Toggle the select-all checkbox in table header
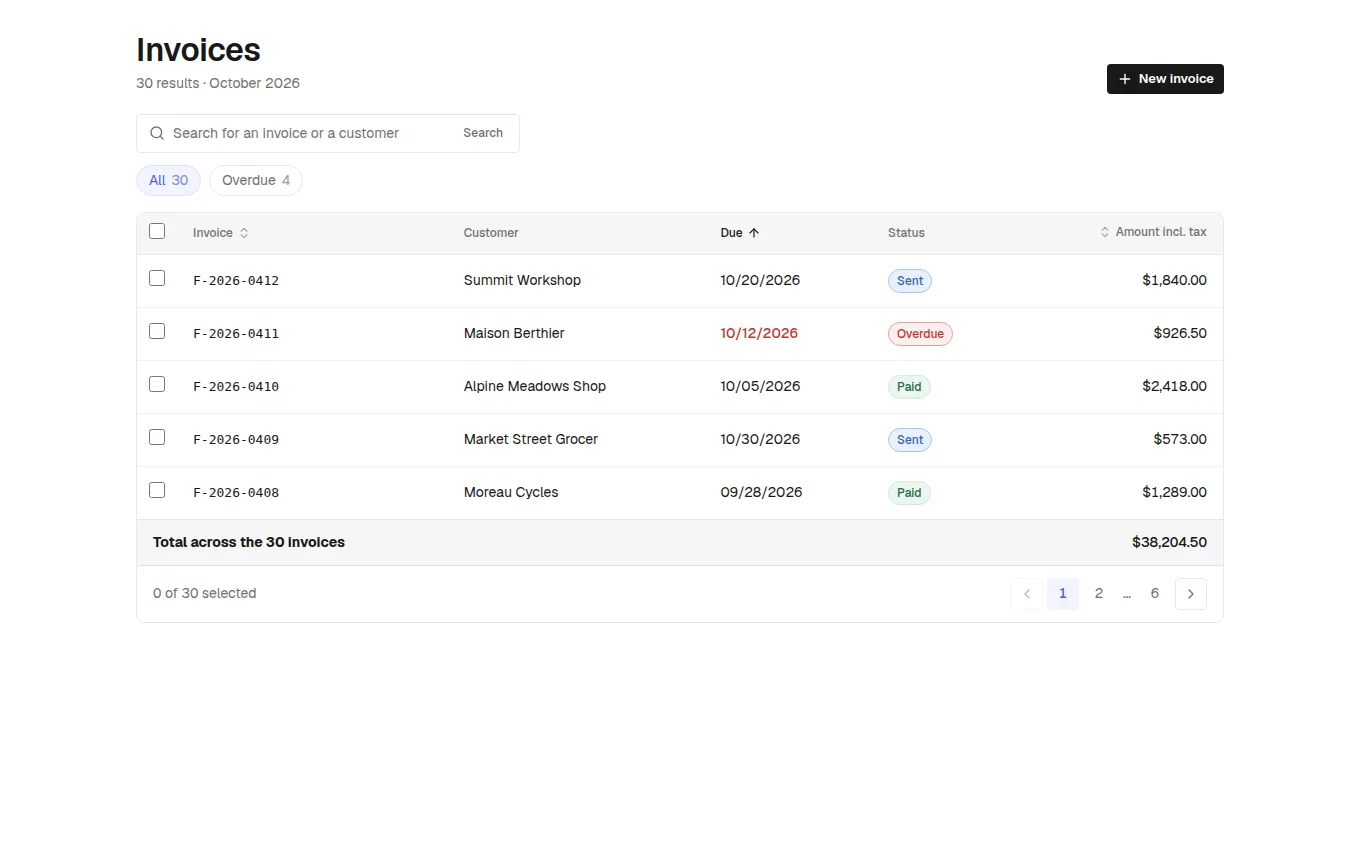 (x=157, y=231)
